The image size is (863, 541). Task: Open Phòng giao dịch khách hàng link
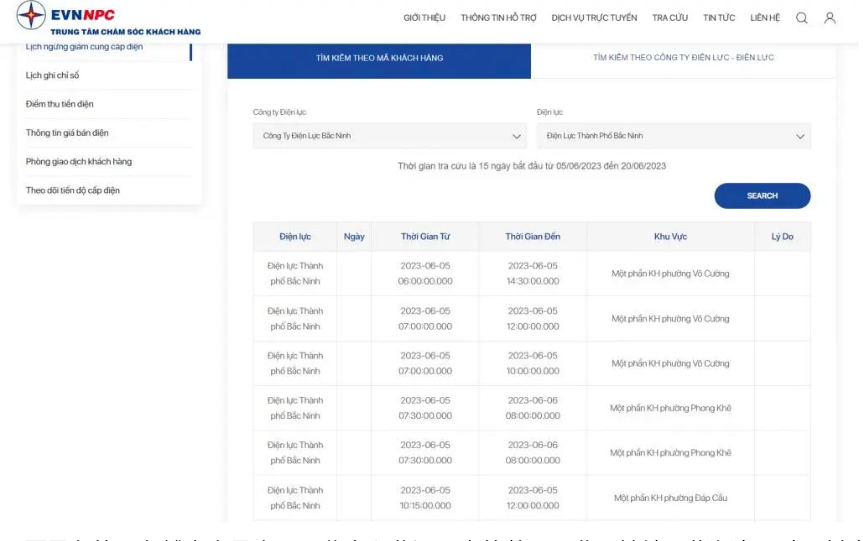click(79, 161)
